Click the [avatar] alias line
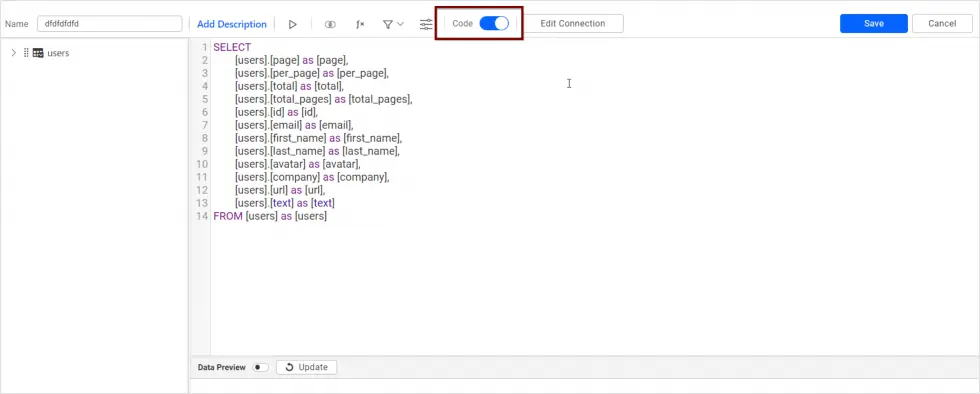The width and height of the screenshot is (980, 394). 298,164
